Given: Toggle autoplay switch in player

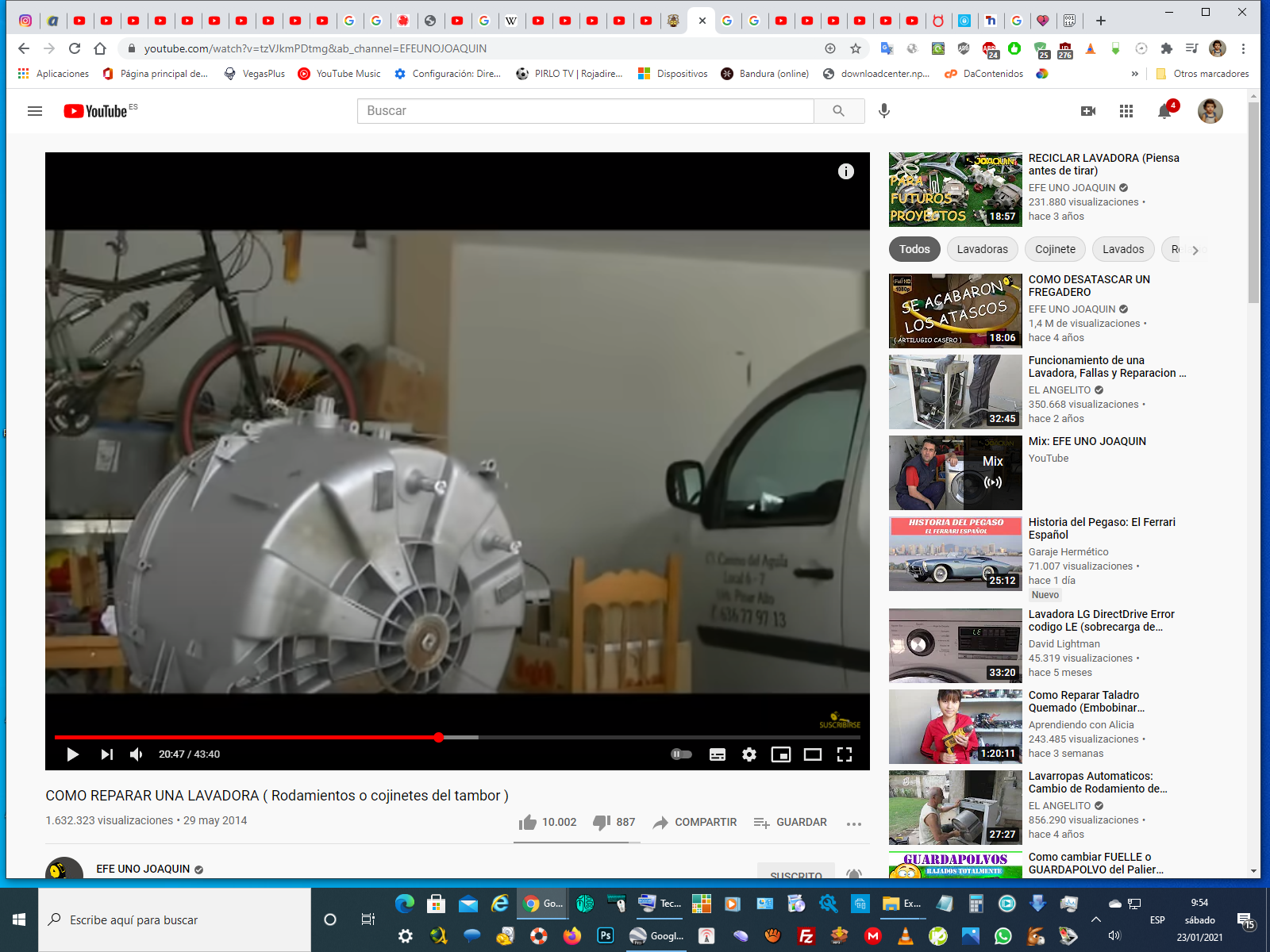Looking at the screenshot, I should 681,754.
